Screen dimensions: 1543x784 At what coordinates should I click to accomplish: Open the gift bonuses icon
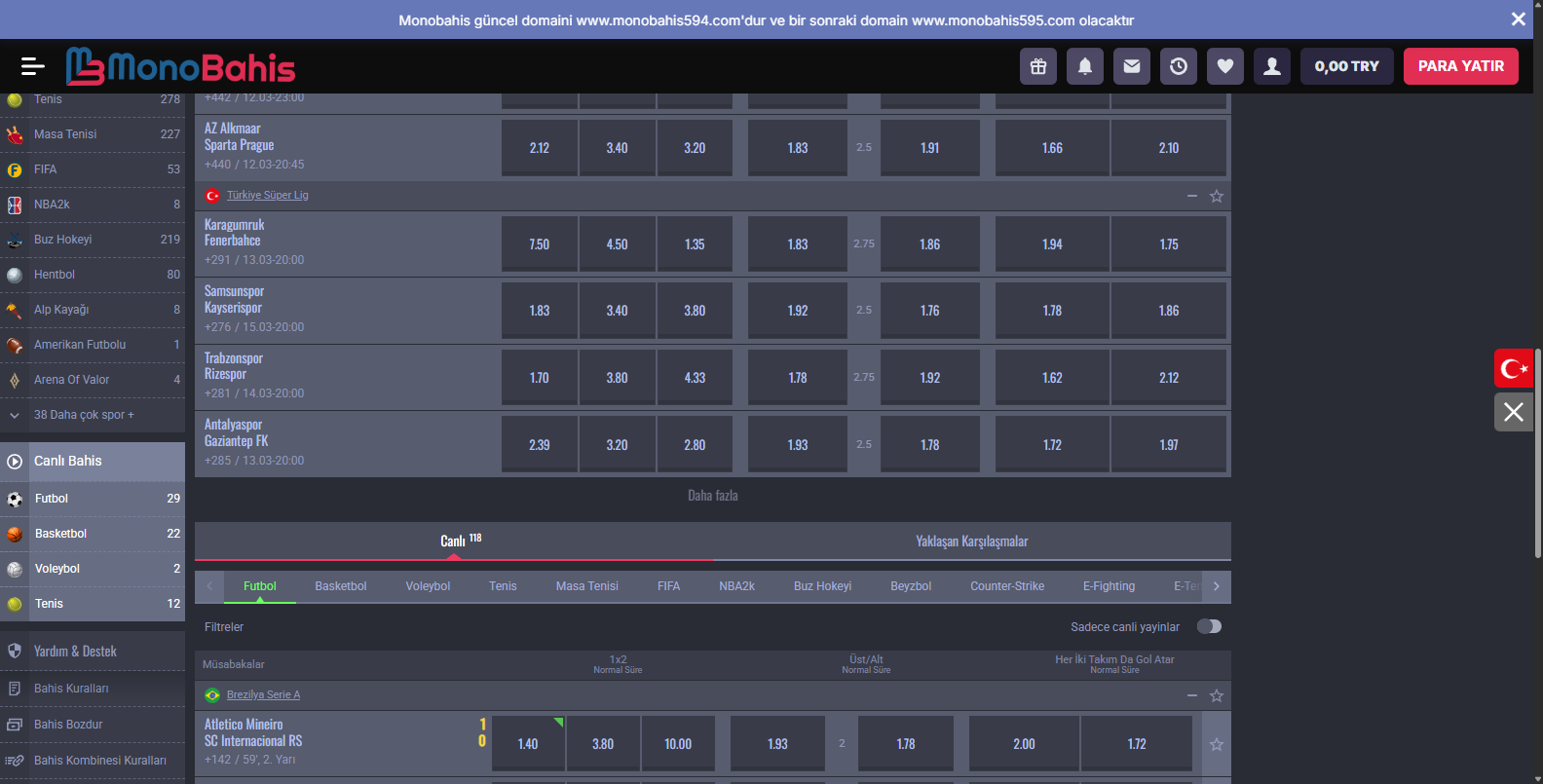coord(1038,66)
